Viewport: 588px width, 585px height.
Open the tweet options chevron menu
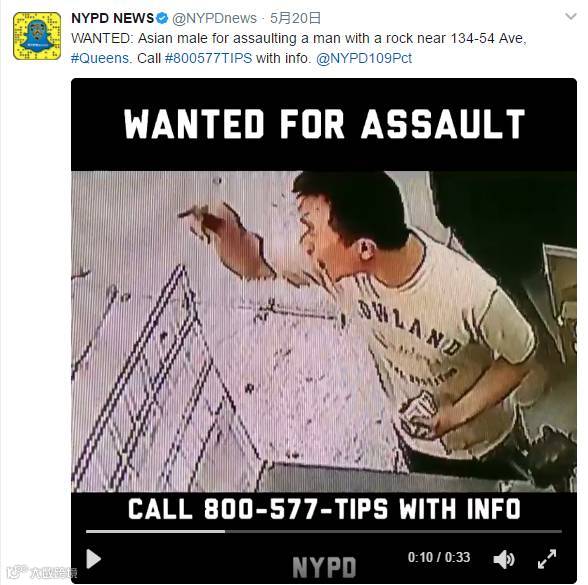point(570,16)
